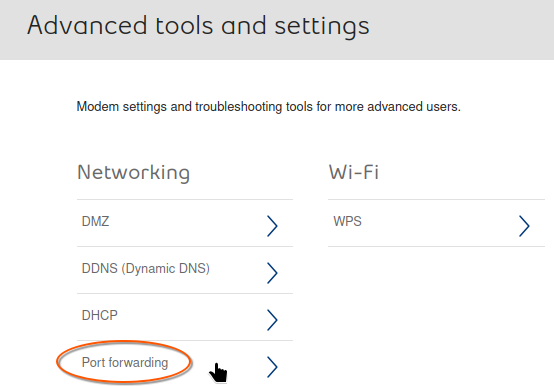Click the word "forwarding" in the Port entry
The width and height of the screenshot is (554, 386).
tap(138, 363)
